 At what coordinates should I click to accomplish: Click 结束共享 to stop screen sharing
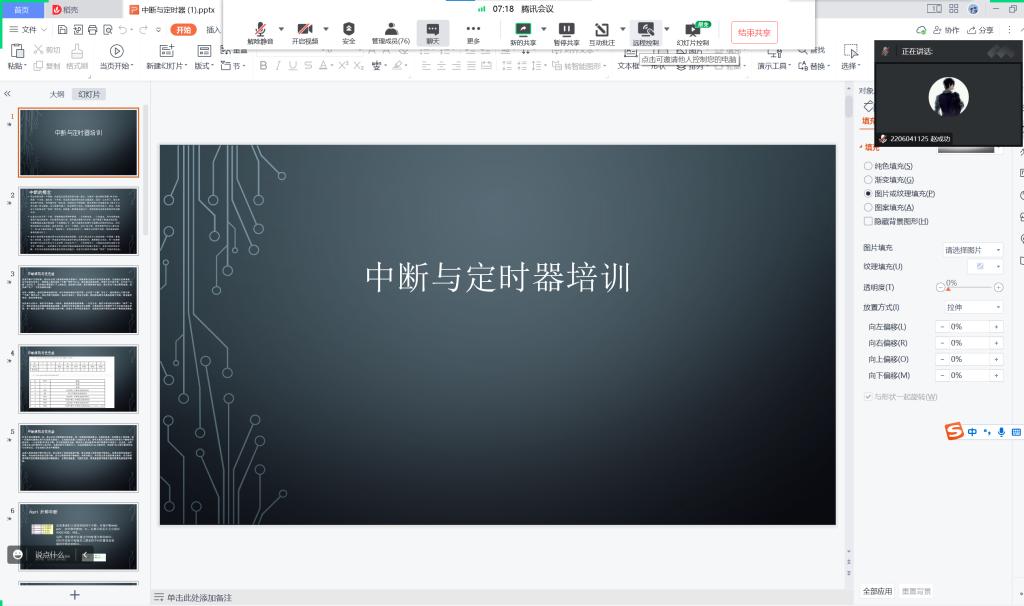coord(753,31)
